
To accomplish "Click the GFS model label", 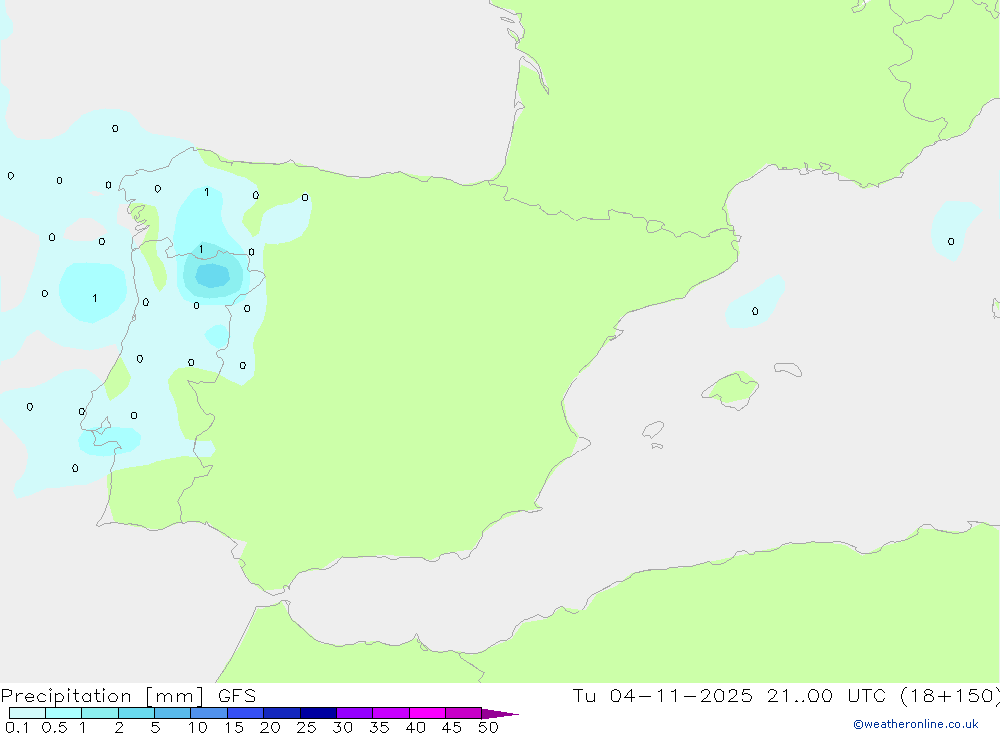I will [x=236, y=696].
